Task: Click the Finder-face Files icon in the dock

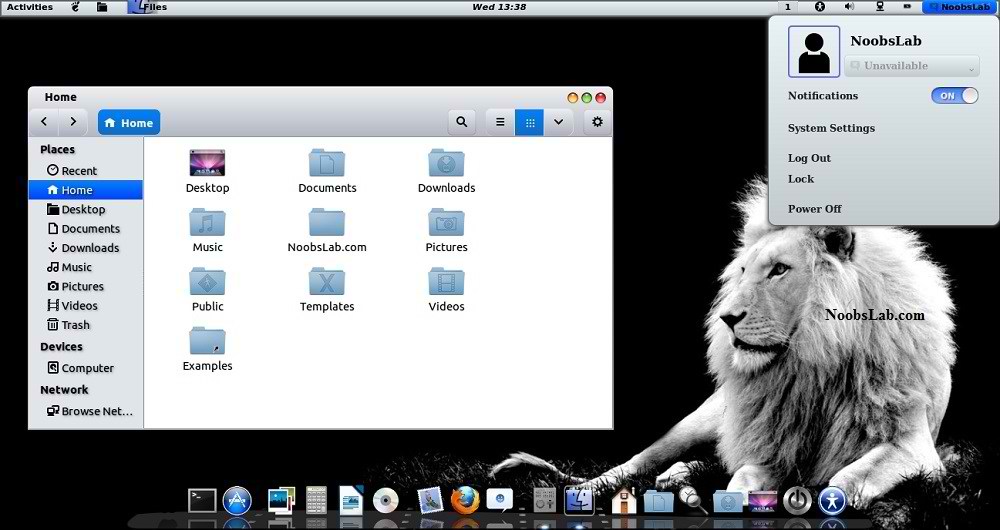Action: coord(579,501)
